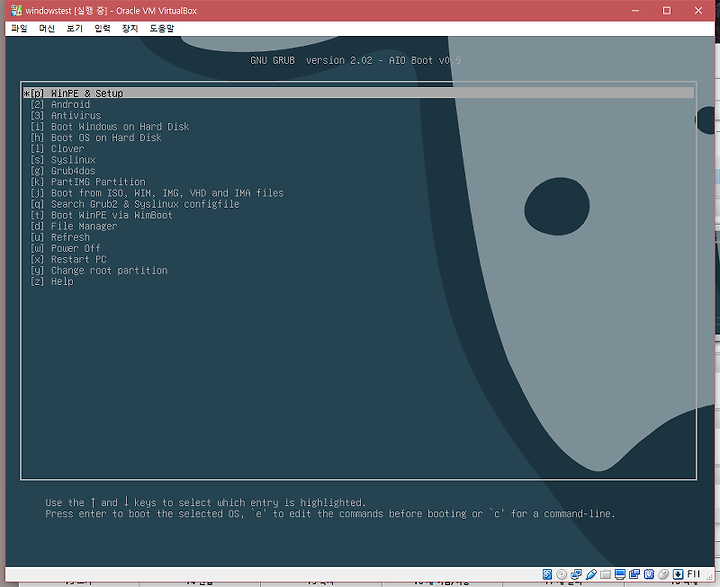Viewport: 720px width, 587px height.
Task: Open the shared folders status icon
Action: 605,575
